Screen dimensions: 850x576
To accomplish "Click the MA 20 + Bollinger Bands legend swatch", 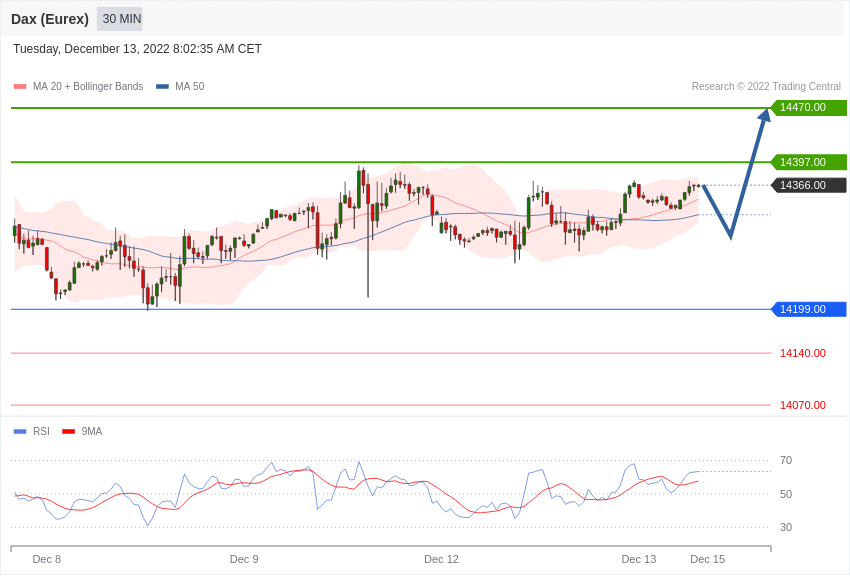I will (20, 87).
